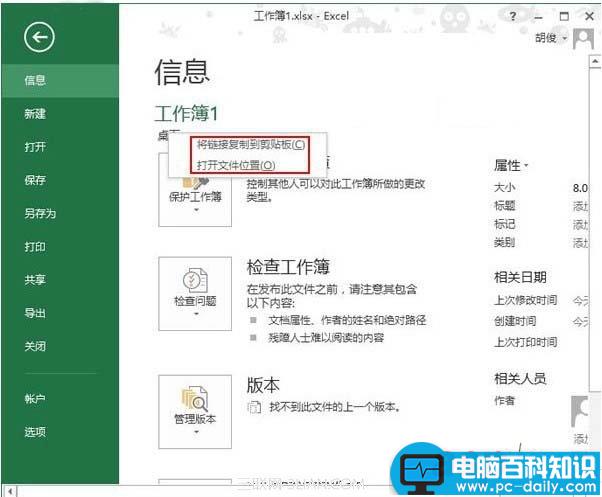Minimize the Excel window

539,17
